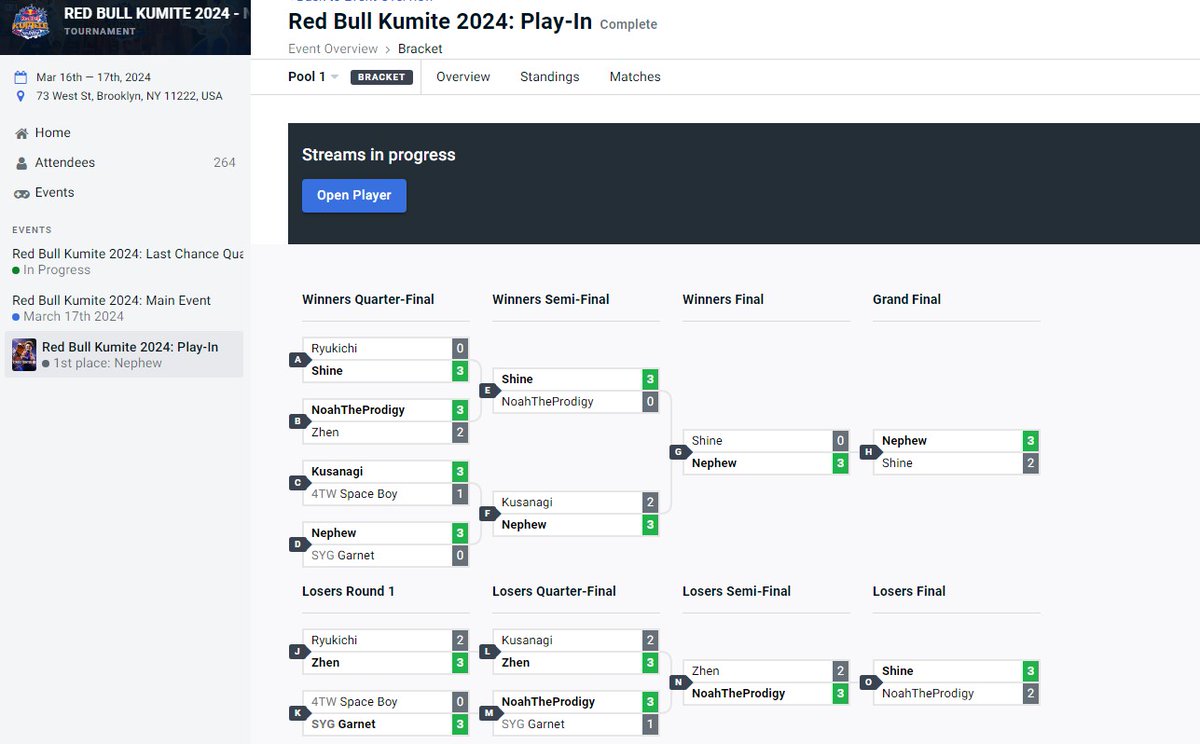Switch to the Matches tab

635,77
